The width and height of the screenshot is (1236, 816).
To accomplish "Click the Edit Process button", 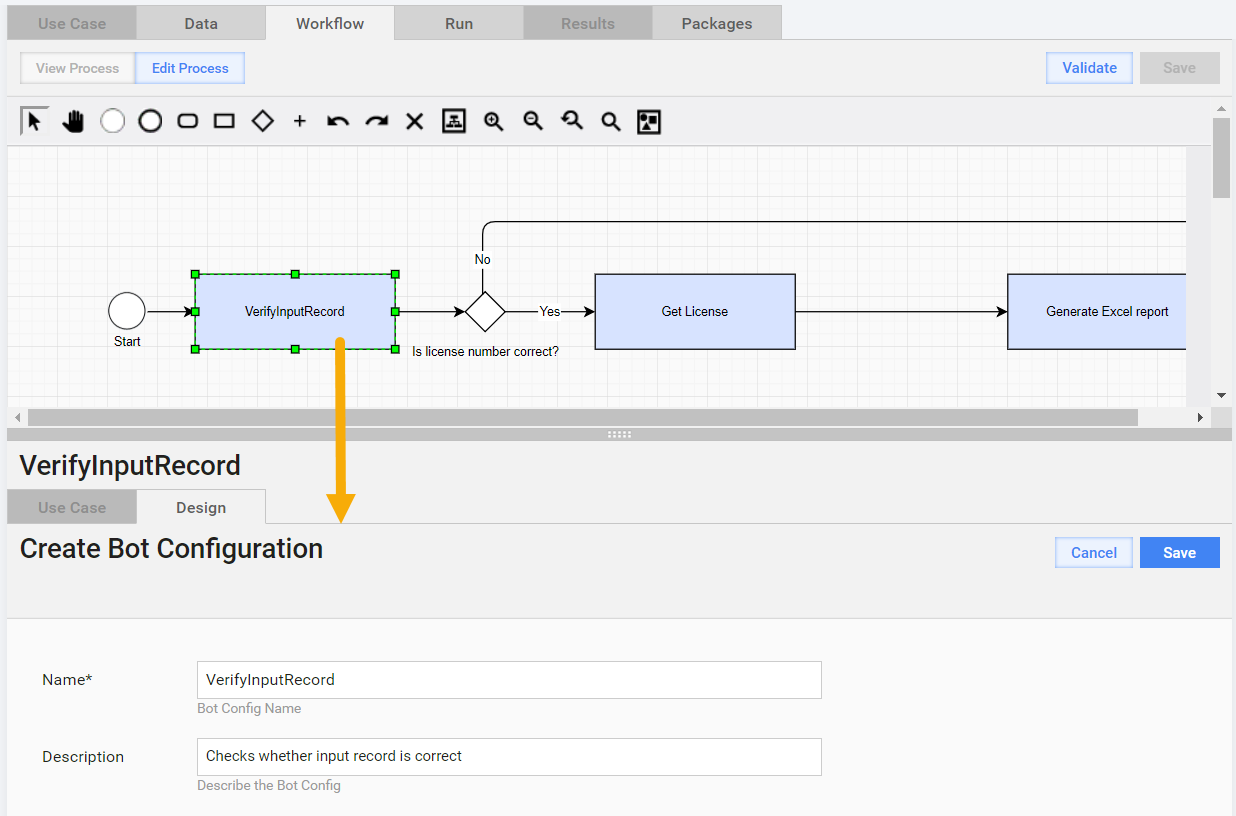I will coord(190,68).
